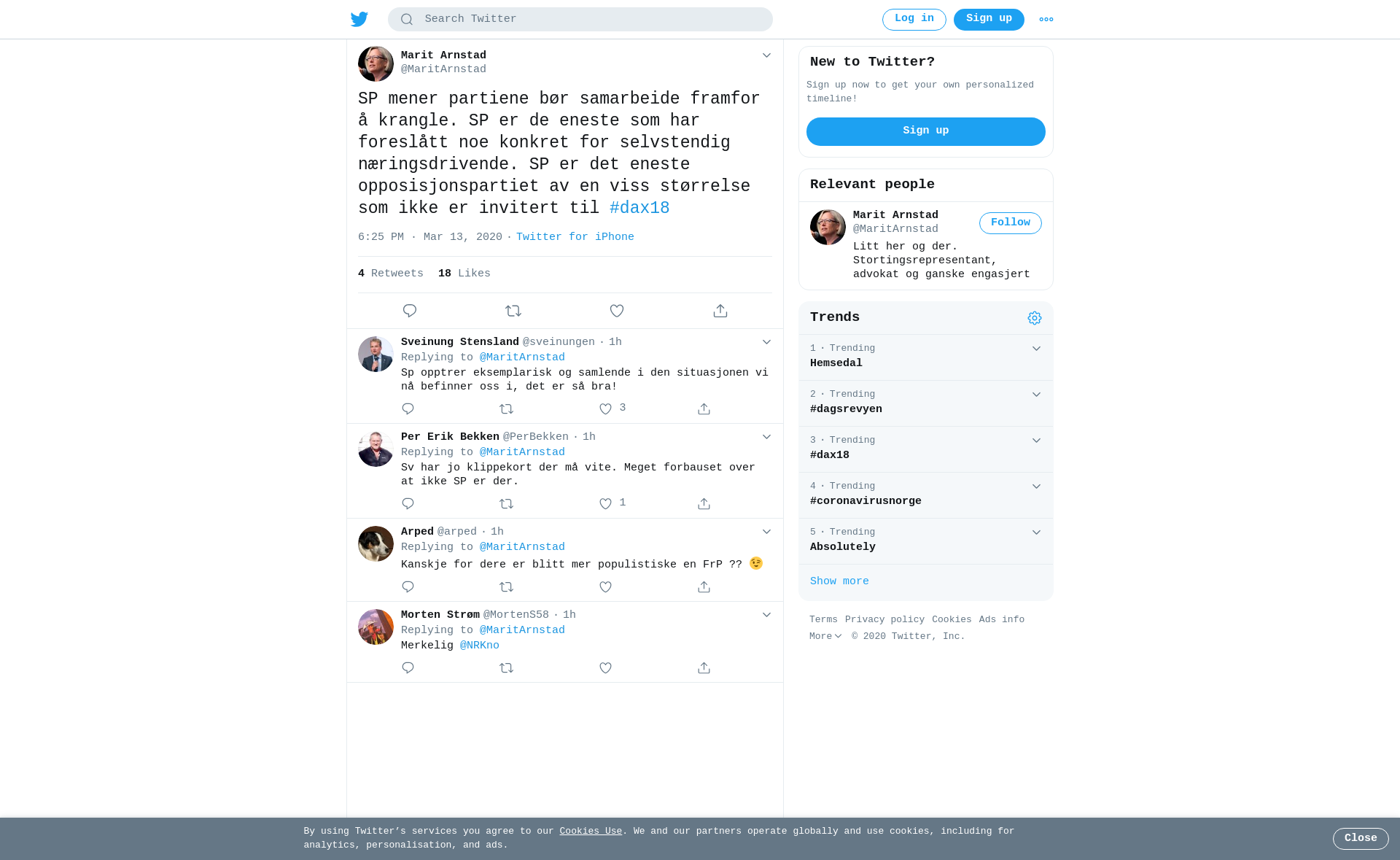Select the #dax18 trending item
The height and width of the screenshot is (860, 1400).
point(926,449)
